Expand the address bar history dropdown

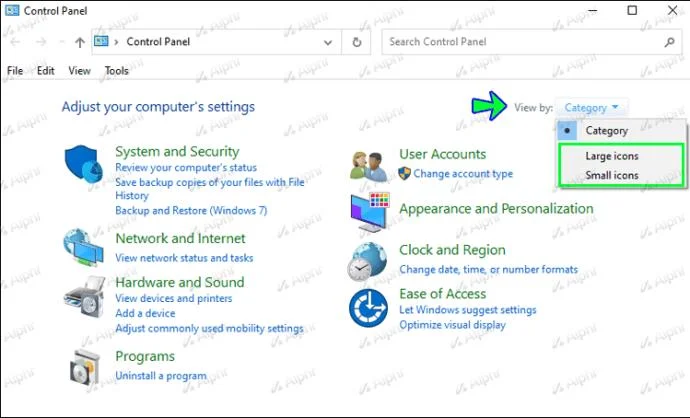point(328,42)
